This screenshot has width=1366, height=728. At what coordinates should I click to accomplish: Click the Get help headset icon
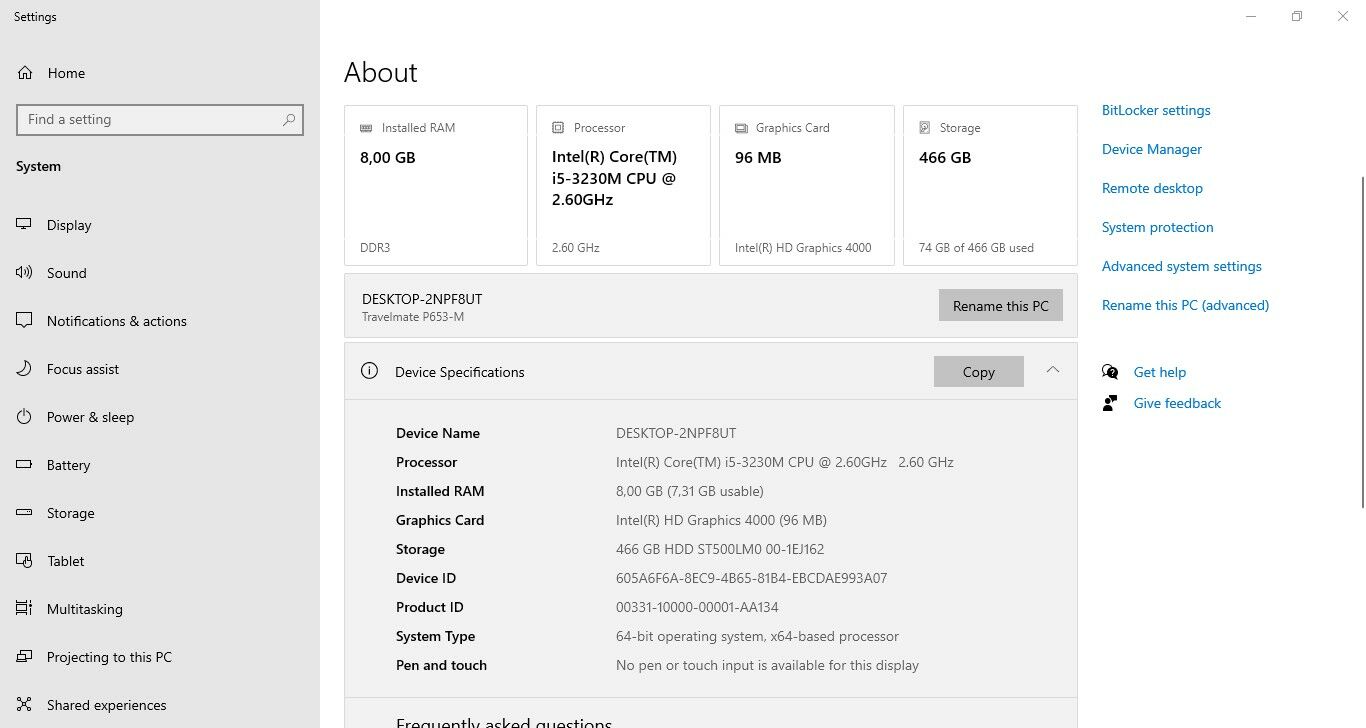[1110, 371]
